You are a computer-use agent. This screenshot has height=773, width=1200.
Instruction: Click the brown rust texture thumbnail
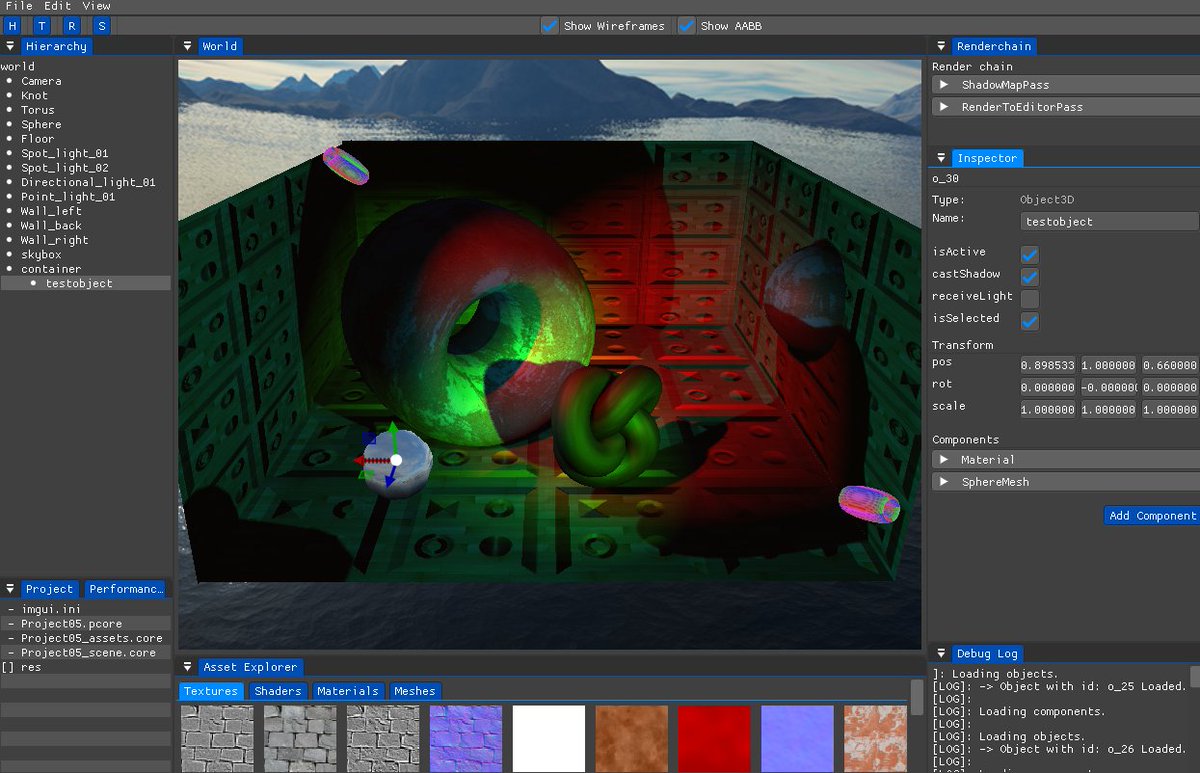(x=631, y=739)
